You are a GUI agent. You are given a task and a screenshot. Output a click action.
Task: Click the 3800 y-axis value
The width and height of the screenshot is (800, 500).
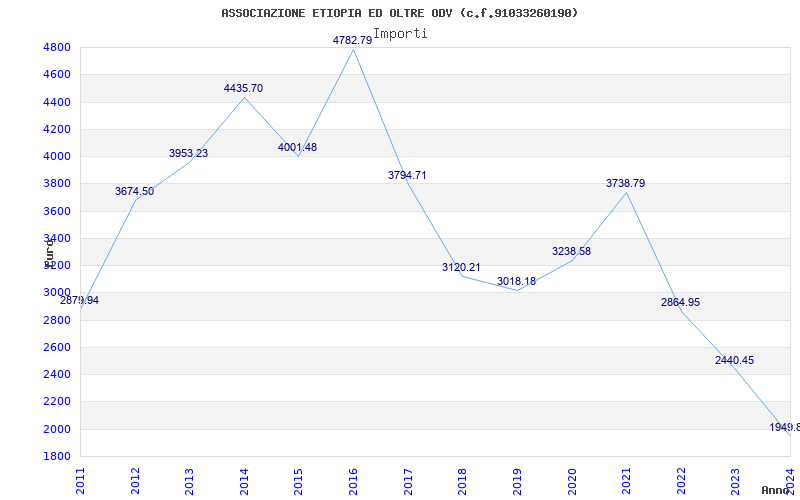[57, 184]
